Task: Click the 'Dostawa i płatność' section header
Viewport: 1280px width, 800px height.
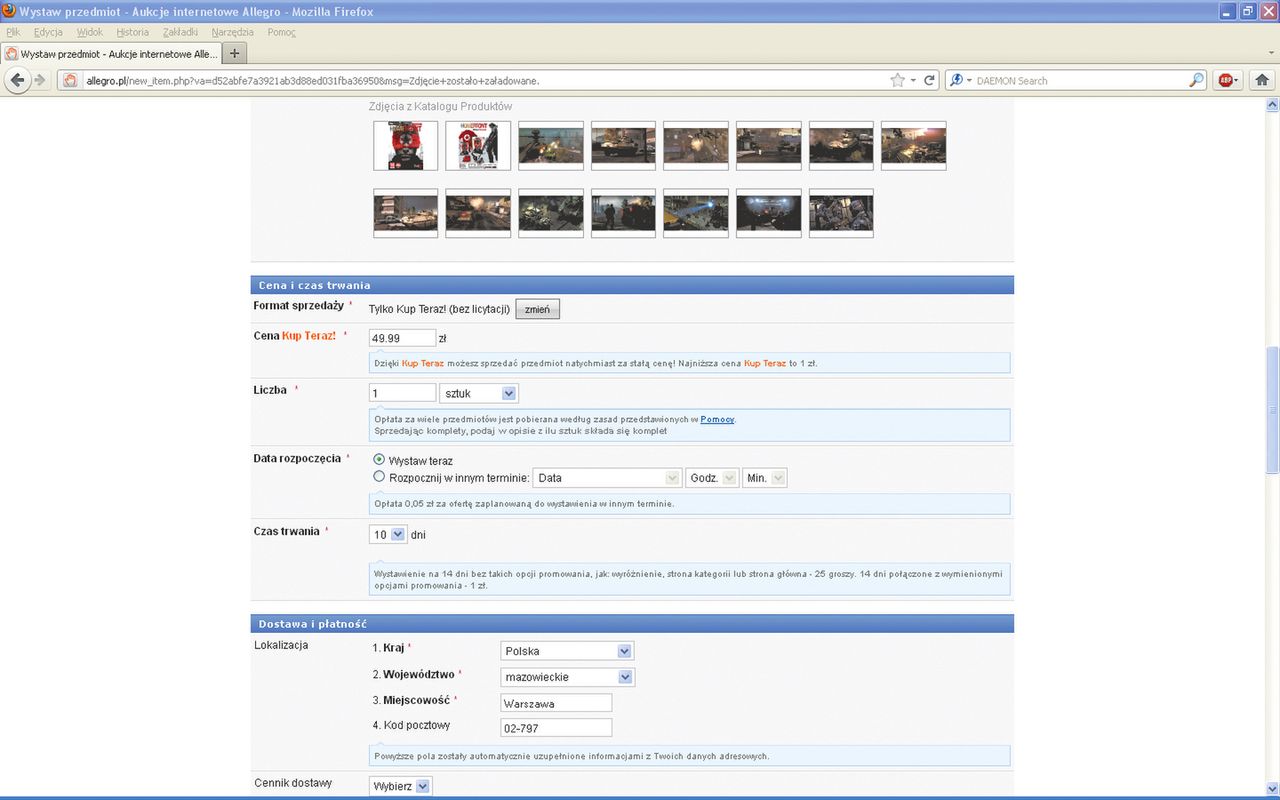Action: point(632,623)
